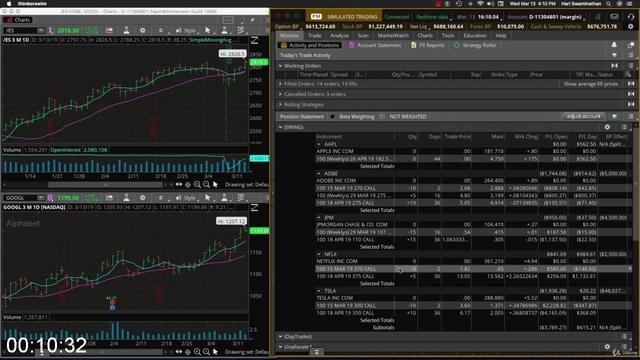Open studies flask icon in GOOGL chart toolbar

(126, 198)
